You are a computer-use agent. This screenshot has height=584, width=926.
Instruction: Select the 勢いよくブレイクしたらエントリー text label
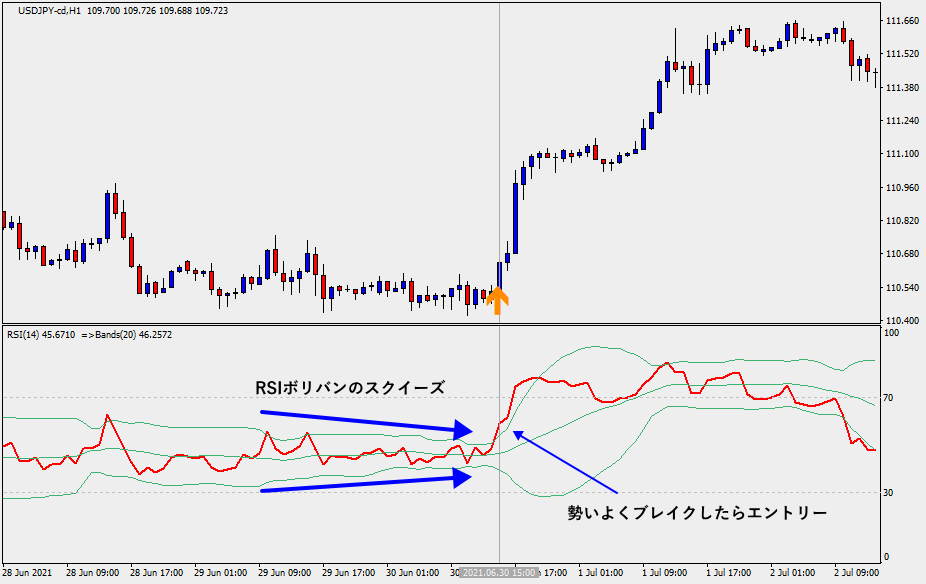click(697, 513)
